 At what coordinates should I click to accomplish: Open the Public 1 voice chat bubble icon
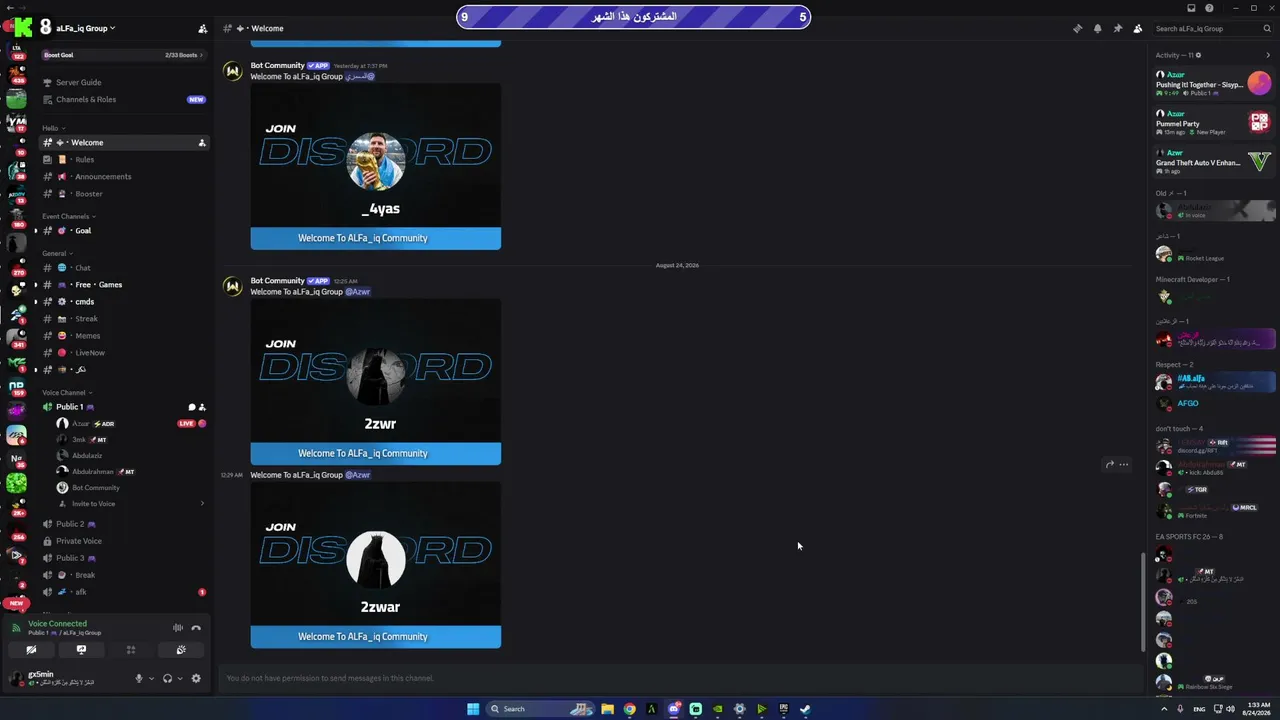tap(192, 407)
